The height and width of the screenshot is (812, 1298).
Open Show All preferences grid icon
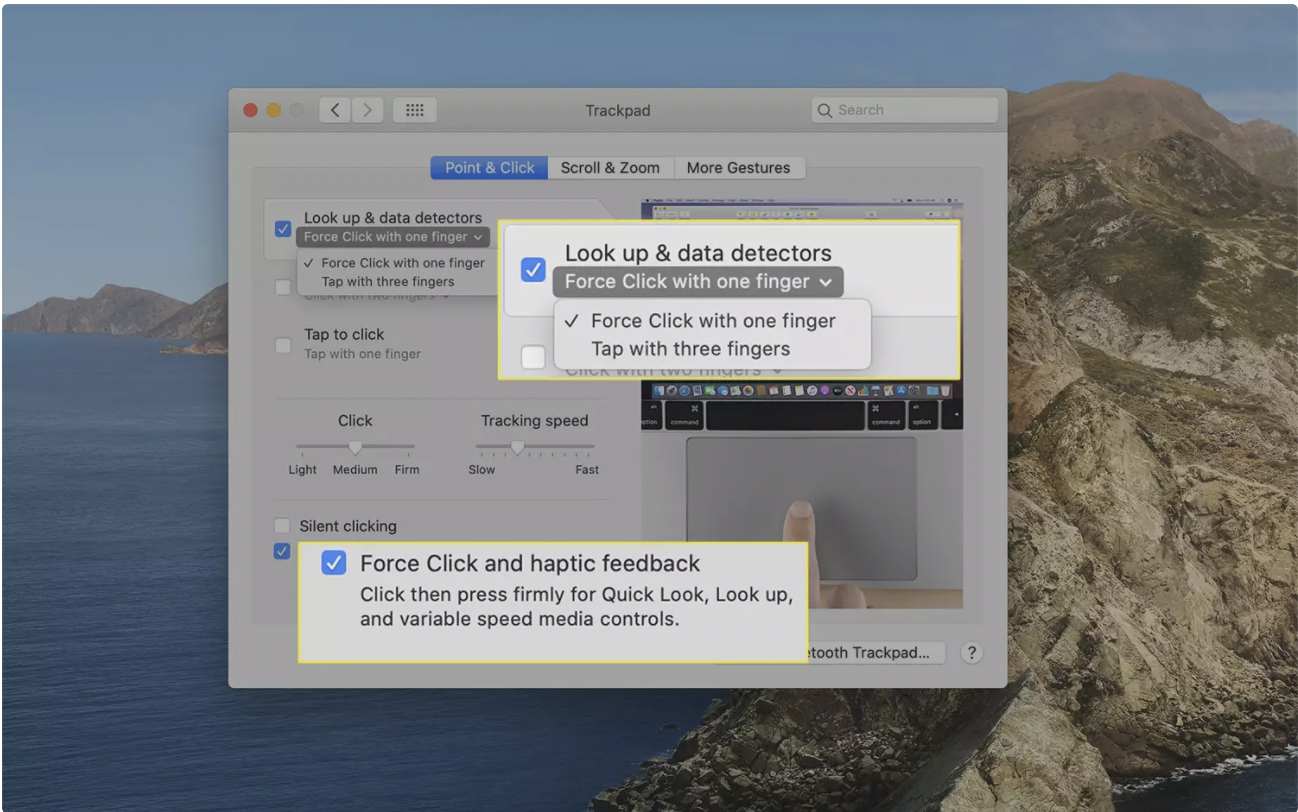click(414, 110)
